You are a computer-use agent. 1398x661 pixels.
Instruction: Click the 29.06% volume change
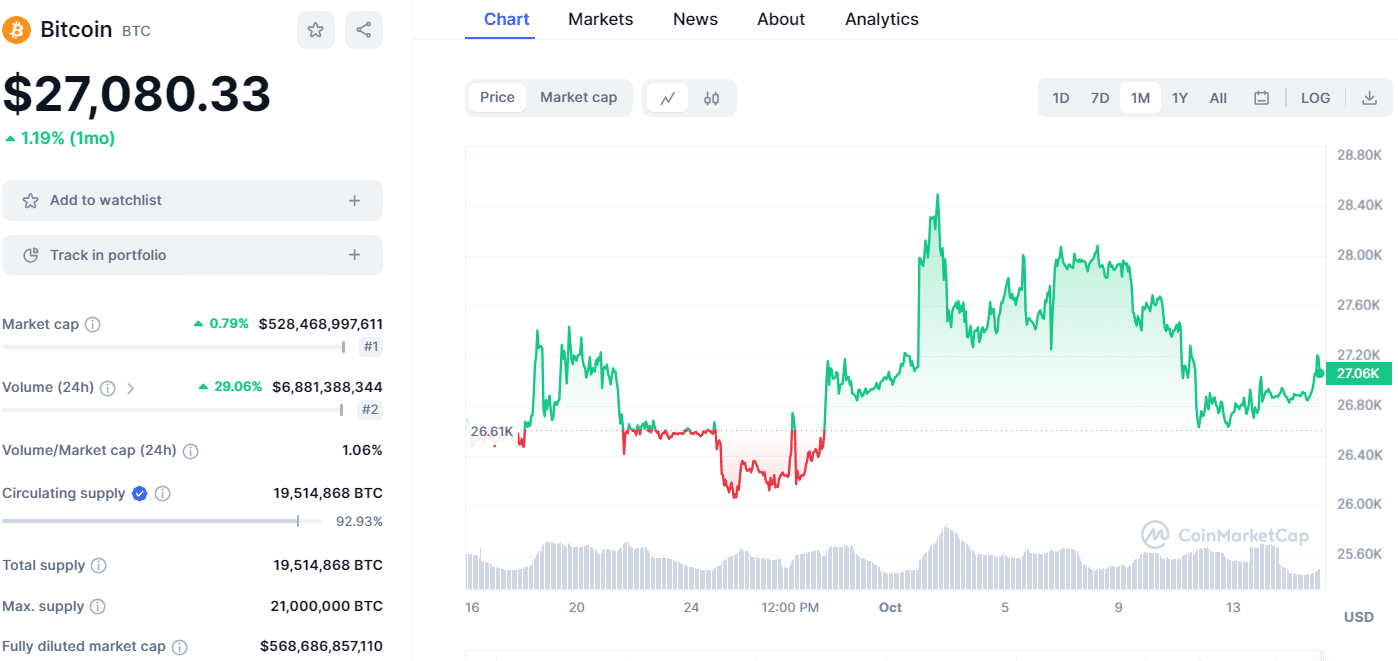[230, 386]
